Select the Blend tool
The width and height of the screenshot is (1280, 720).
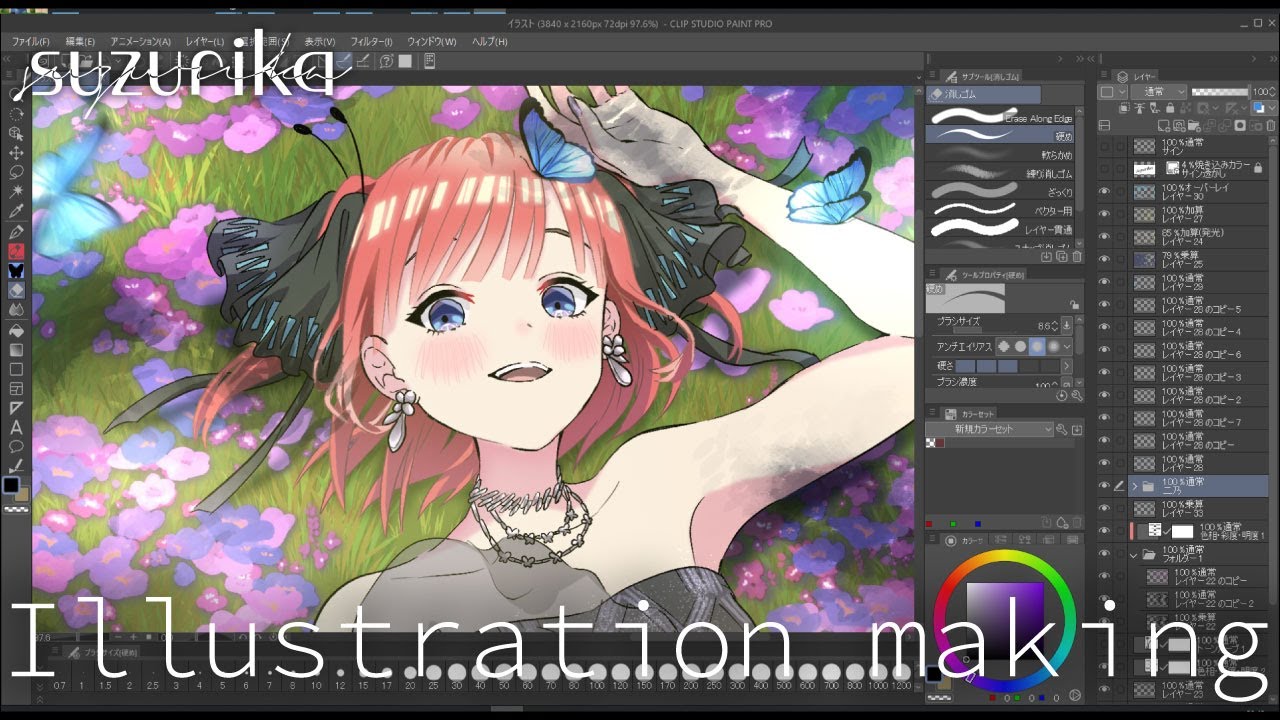(16, 309)
